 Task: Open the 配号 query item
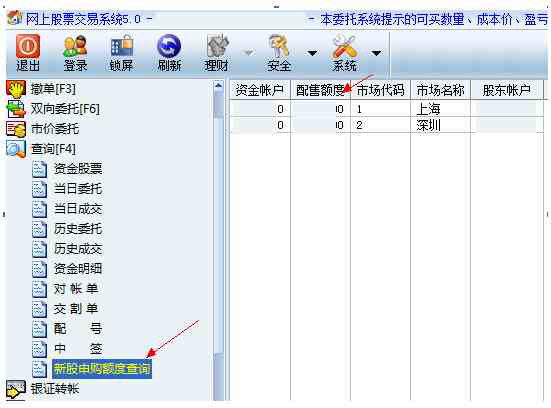(x=78, y=329)
